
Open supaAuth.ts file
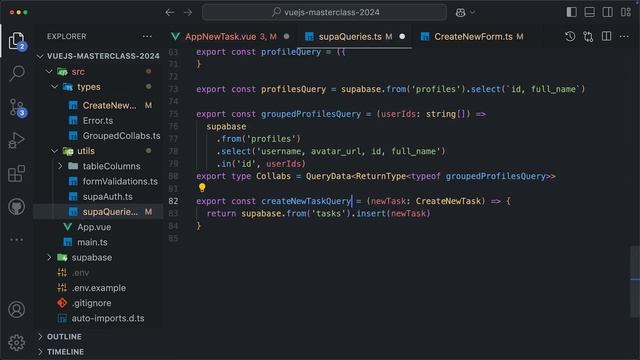[98, 197]
